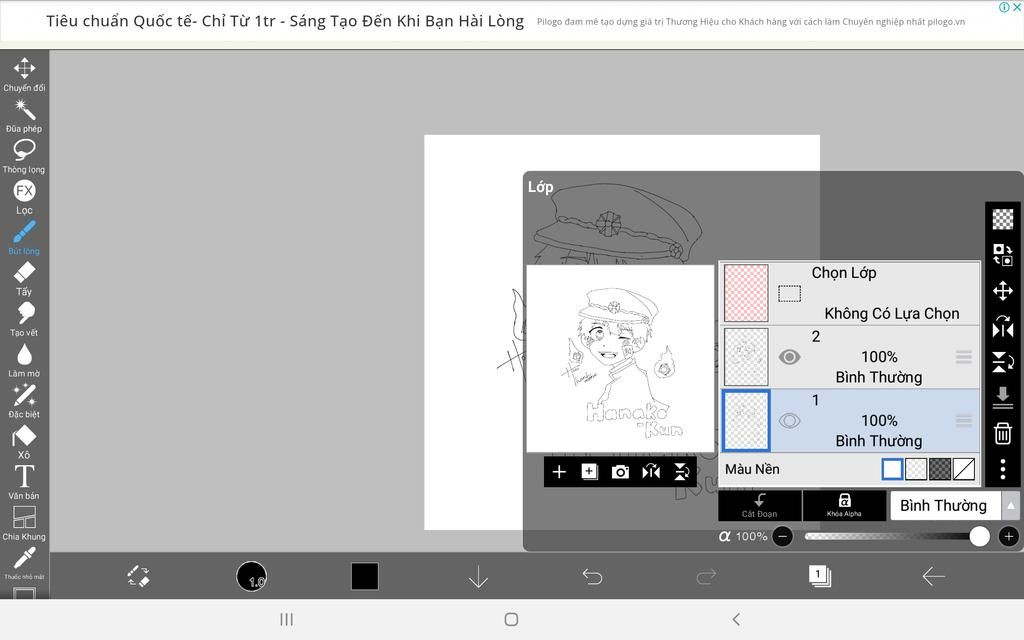
Task: Open the ad info icon
Action: [x=1004, y=7]
